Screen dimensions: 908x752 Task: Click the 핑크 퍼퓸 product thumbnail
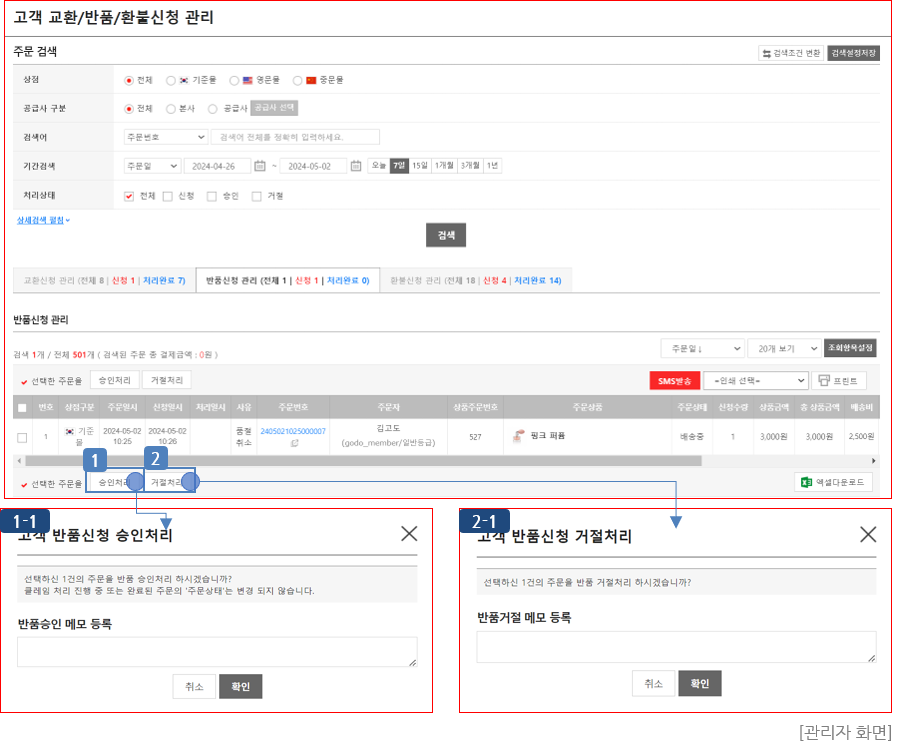coord(519,436)
